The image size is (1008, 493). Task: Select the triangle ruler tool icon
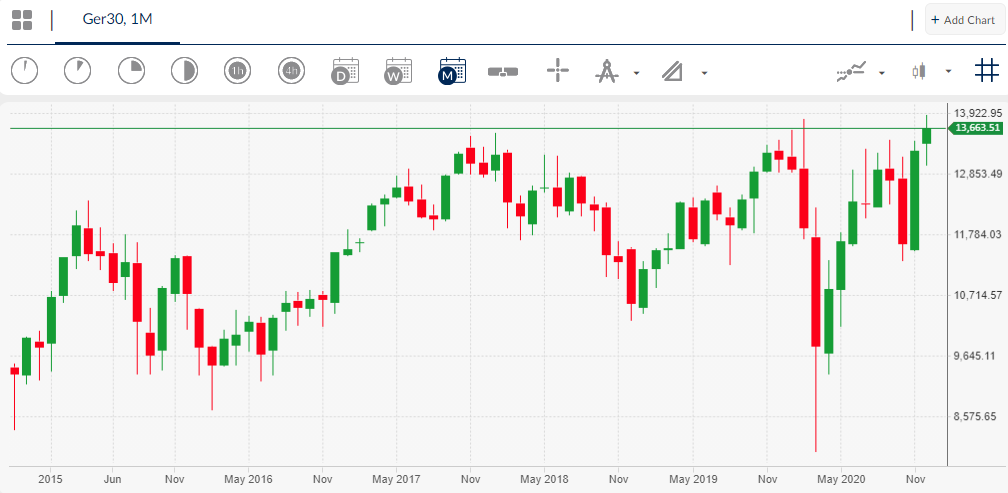pos(673,71)
